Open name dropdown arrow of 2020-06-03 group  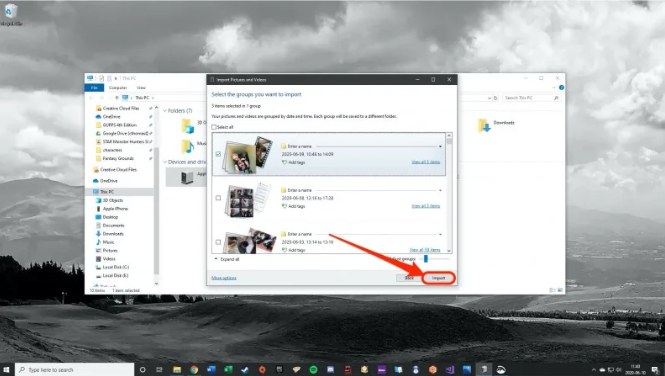pos(440,234)
